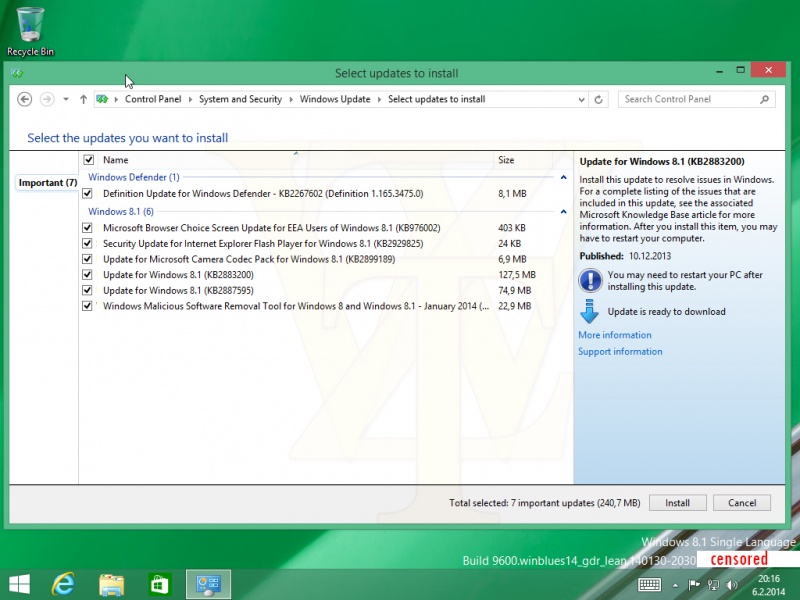Go up one level with Up arrow
The image size is (800, 600).
click(x=83, y=99)
